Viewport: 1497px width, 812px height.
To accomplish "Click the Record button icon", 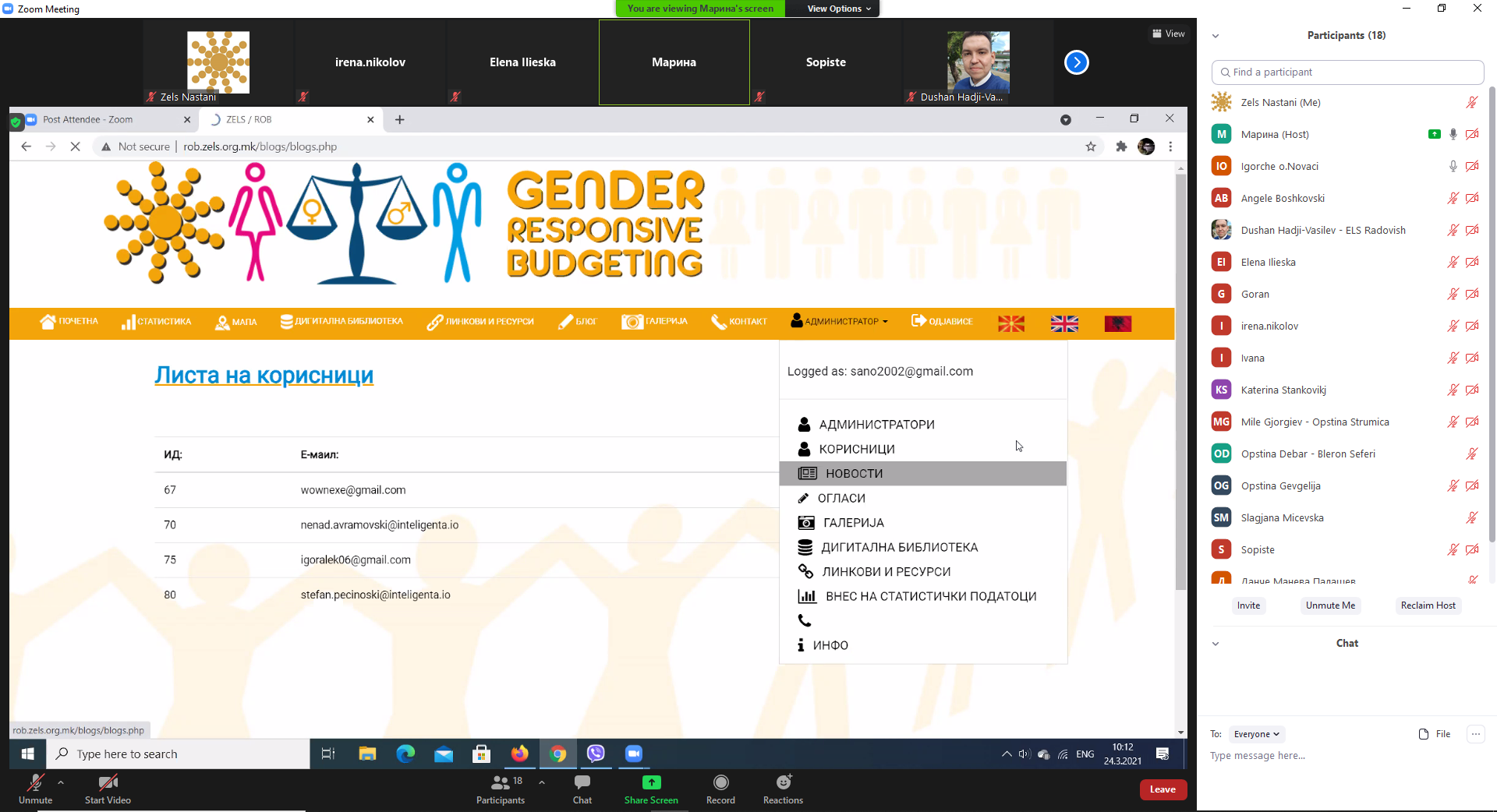I will pos(720,782).
